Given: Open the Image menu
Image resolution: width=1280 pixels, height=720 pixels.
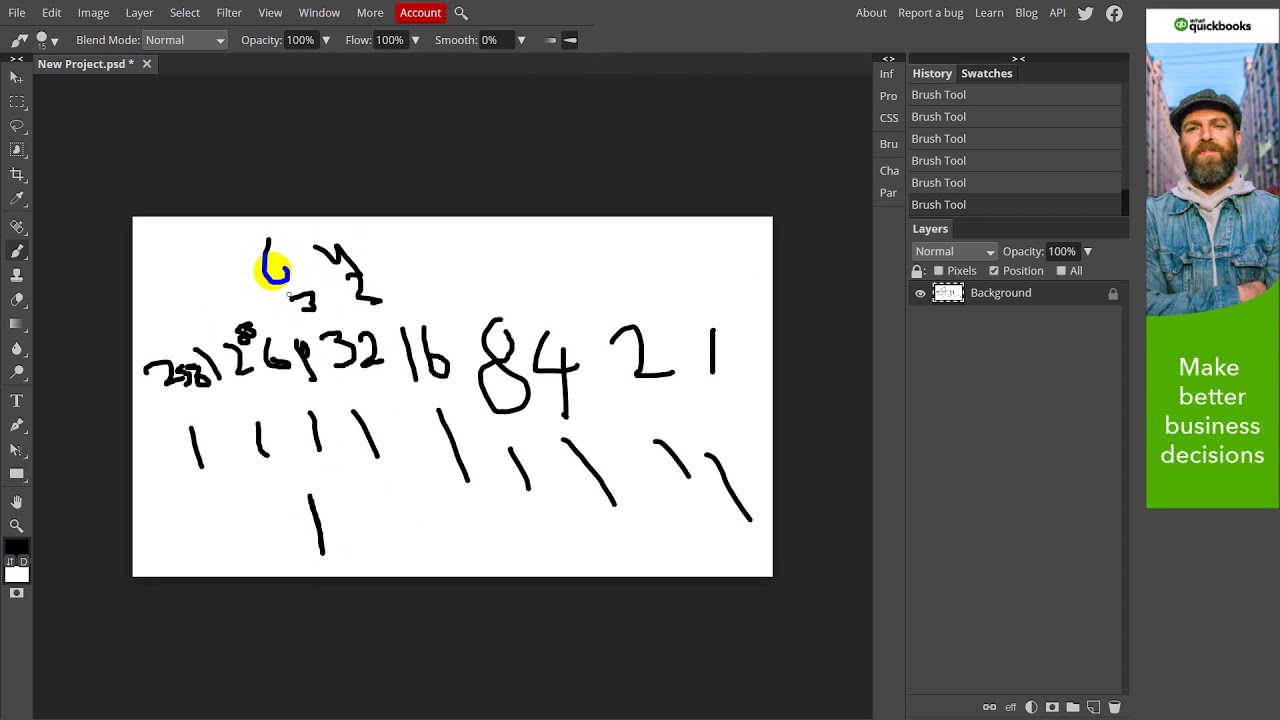Looking at the screenshot, I should (x=93, y=13).
